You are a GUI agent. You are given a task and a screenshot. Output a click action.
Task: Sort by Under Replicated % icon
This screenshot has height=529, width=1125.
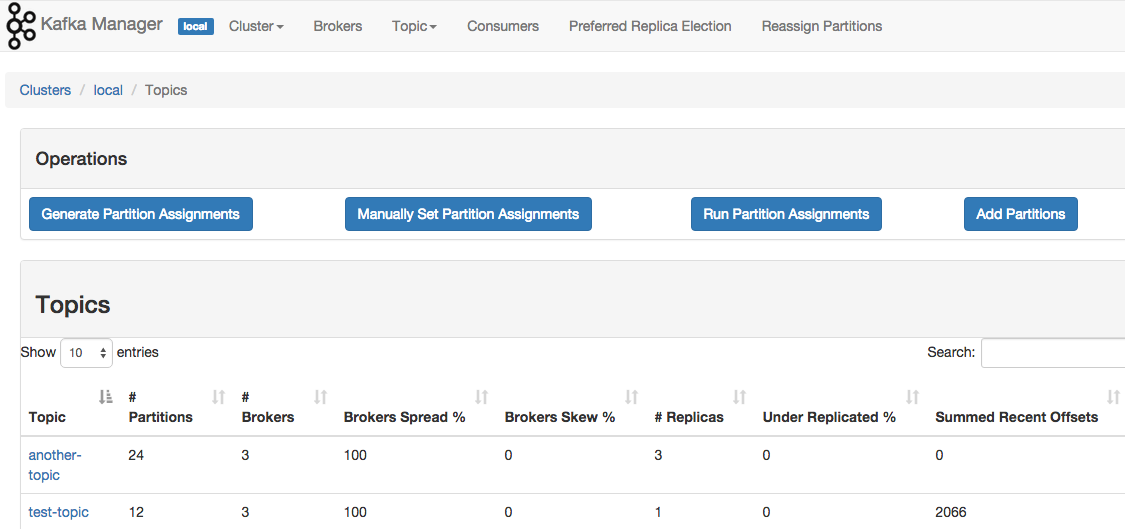(x=912, y=398)
